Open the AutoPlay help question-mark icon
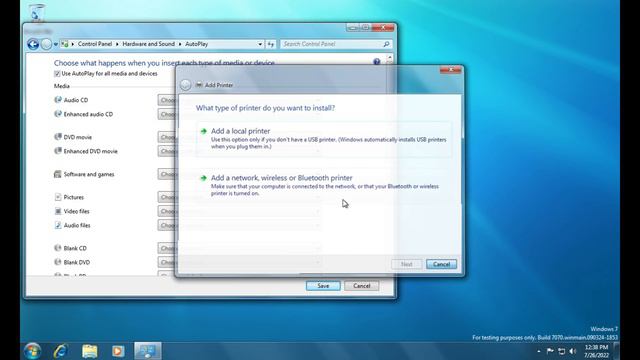 coord(376,62)
